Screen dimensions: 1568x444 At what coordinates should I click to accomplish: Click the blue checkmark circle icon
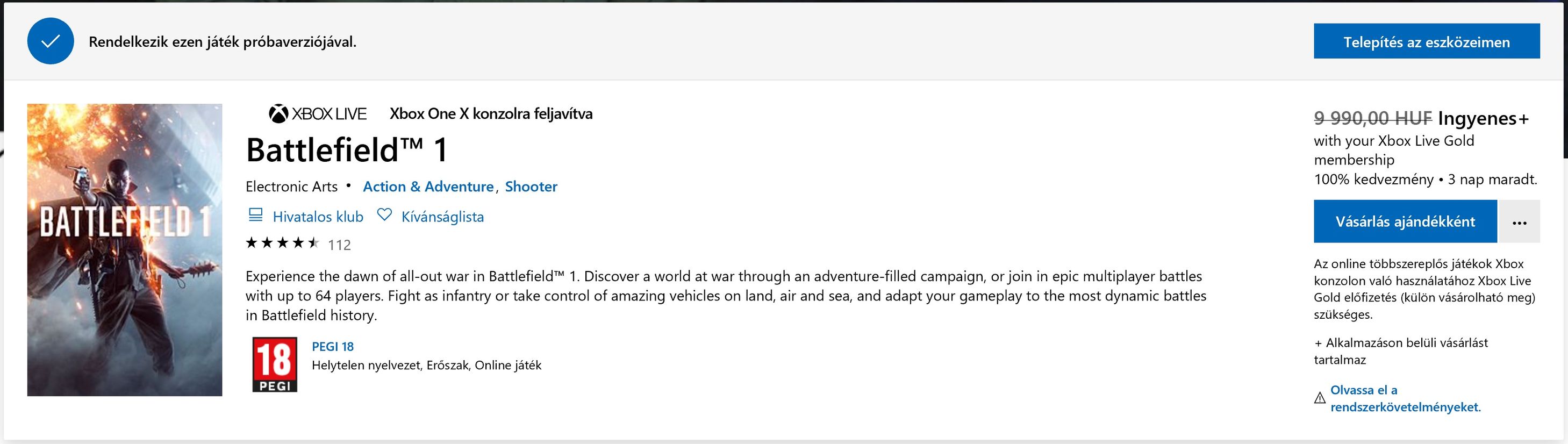click(x=51, y=41)
